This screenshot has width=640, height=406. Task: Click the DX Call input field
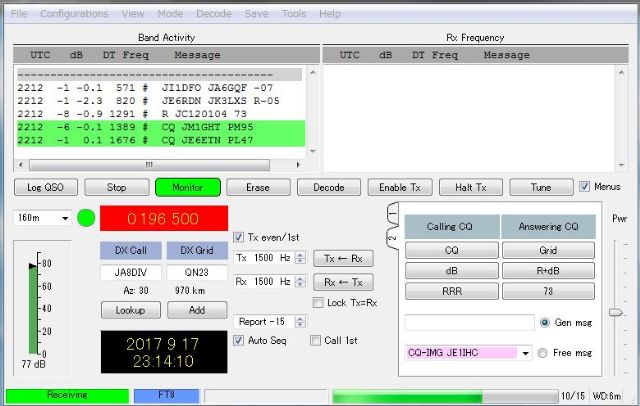pos(130,273)
